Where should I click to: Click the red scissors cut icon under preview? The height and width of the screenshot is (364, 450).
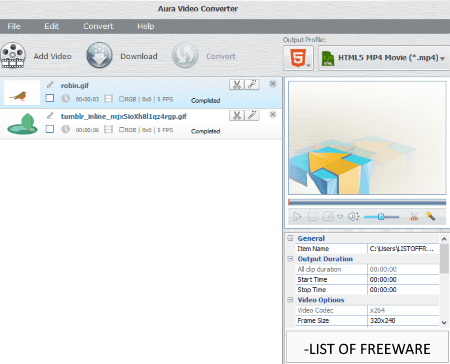click(414, 217)
